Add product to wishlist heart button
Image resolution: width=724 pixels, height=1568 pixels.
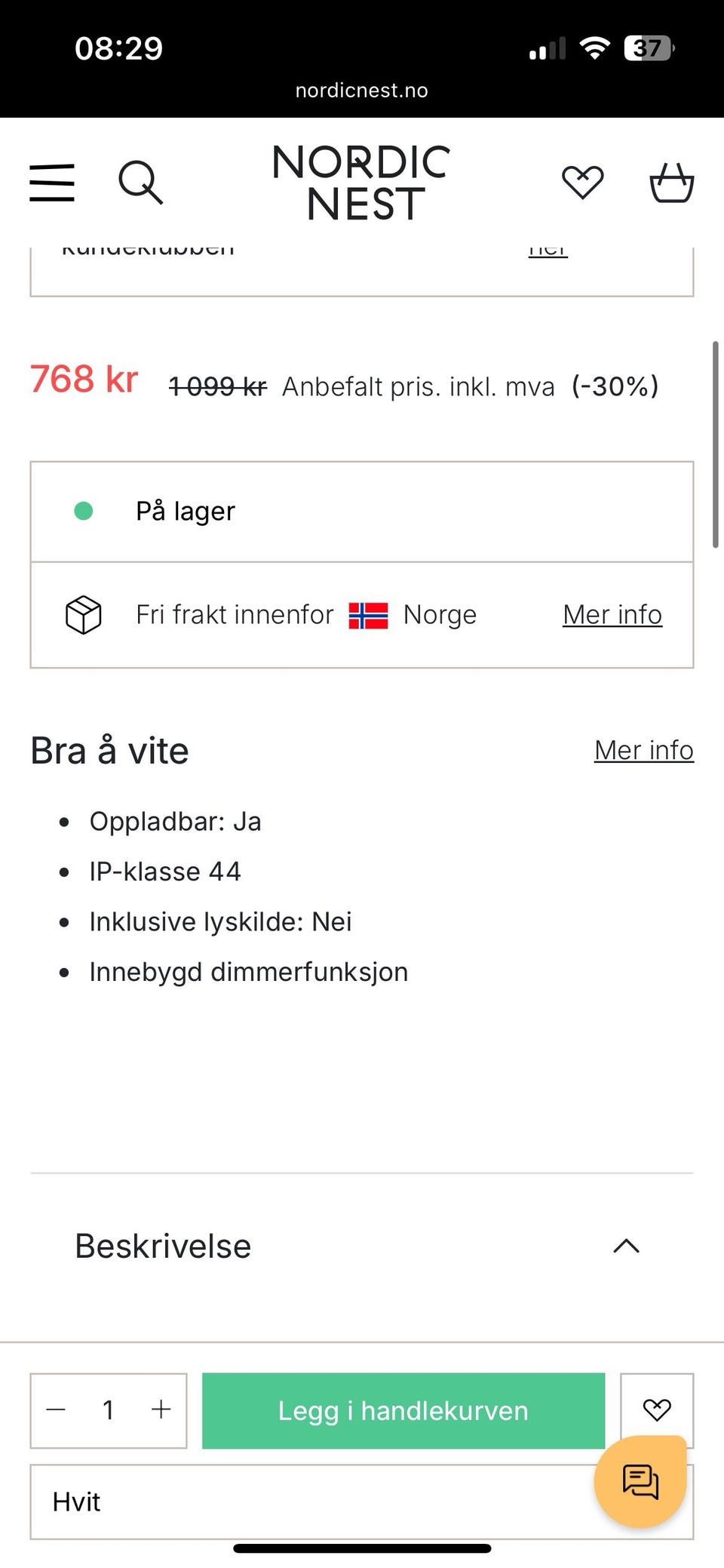[x=656, y=1409]
